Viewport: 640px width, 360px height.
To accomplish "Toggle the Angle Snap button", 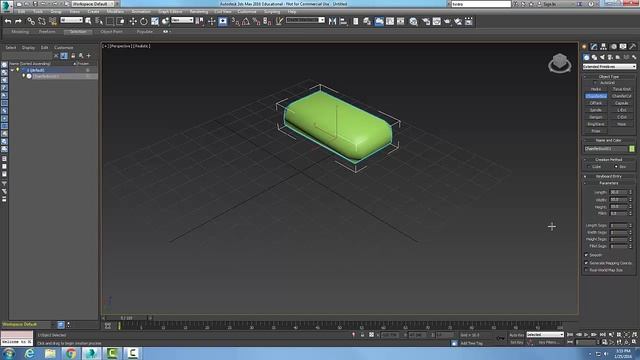I will pos(246,21).
